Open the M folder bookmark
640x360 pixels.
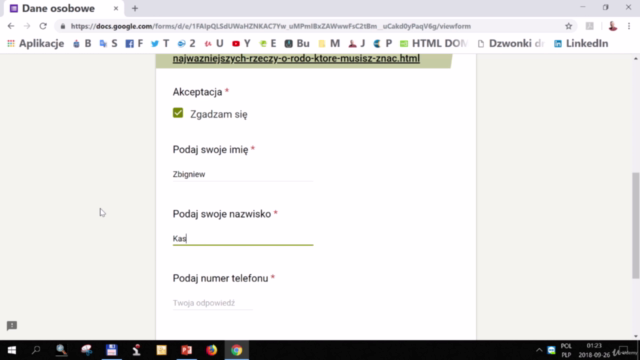click(x=329, y=43)
